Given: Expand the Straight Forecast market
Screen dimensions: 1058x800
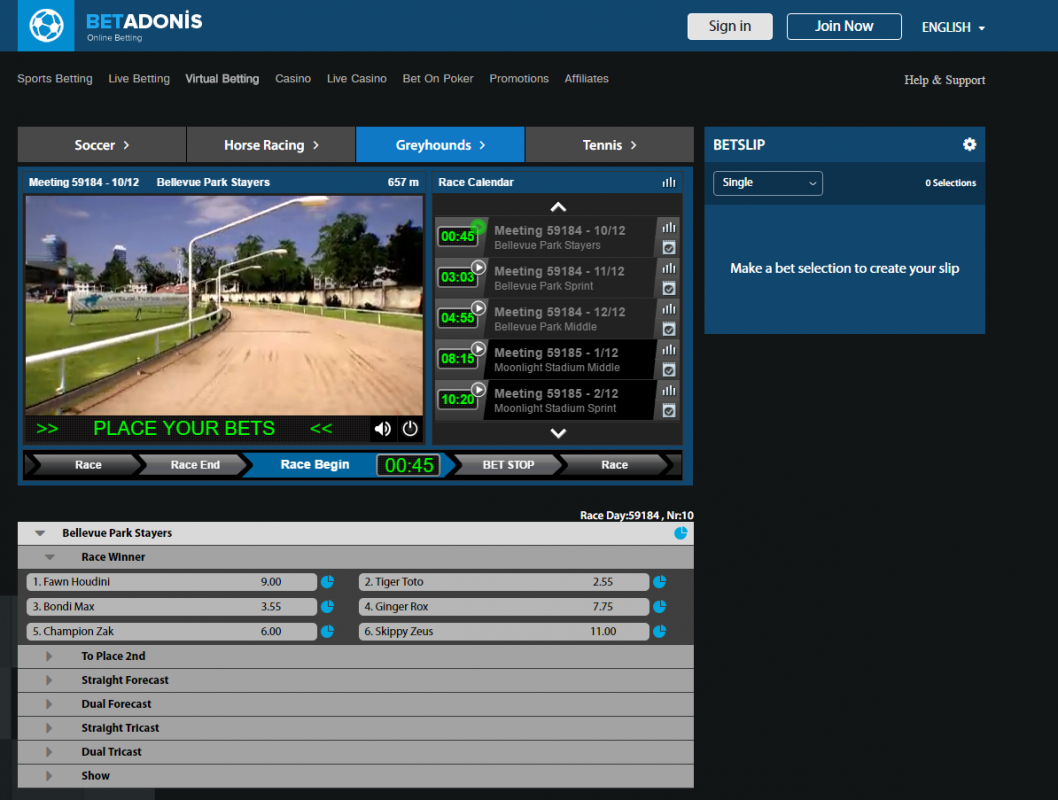Looking at the screenshot, I should tap(49, 680).
